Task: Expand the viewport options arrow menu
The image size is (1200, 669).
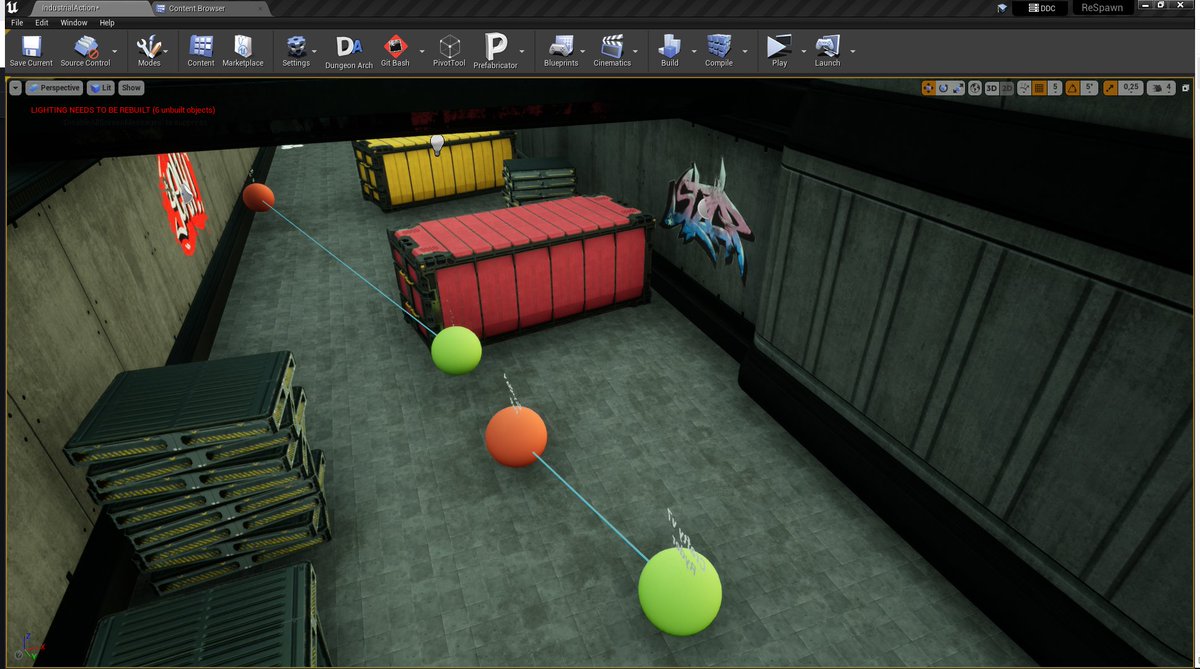Action: (x=15, y=88)
